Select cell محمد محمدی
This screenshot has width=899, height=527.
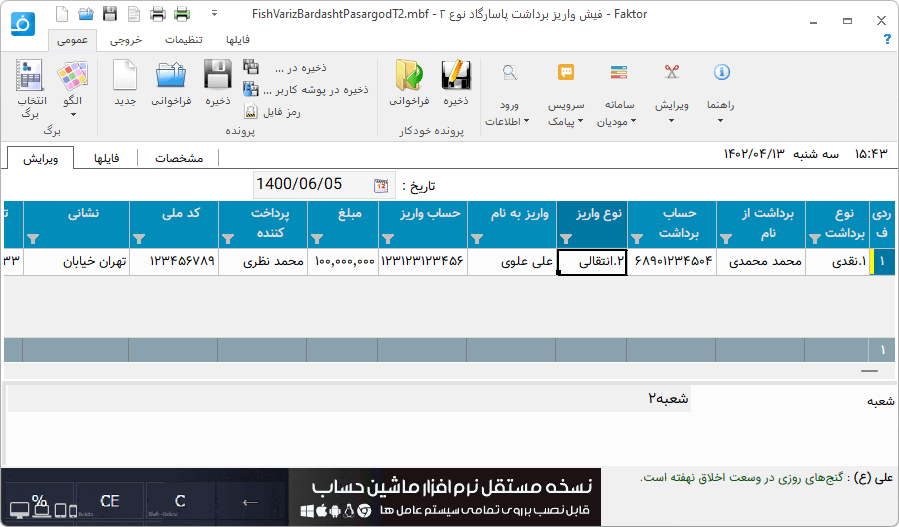[760, 262]
